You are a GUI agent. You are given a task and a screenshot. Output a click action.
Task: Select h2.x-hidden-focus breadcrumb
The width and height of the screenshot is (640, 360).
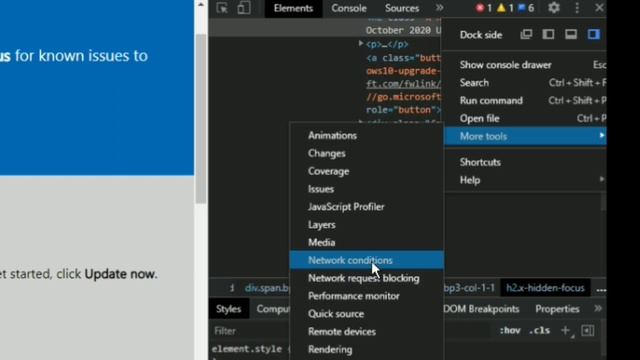tap(545, 288)
